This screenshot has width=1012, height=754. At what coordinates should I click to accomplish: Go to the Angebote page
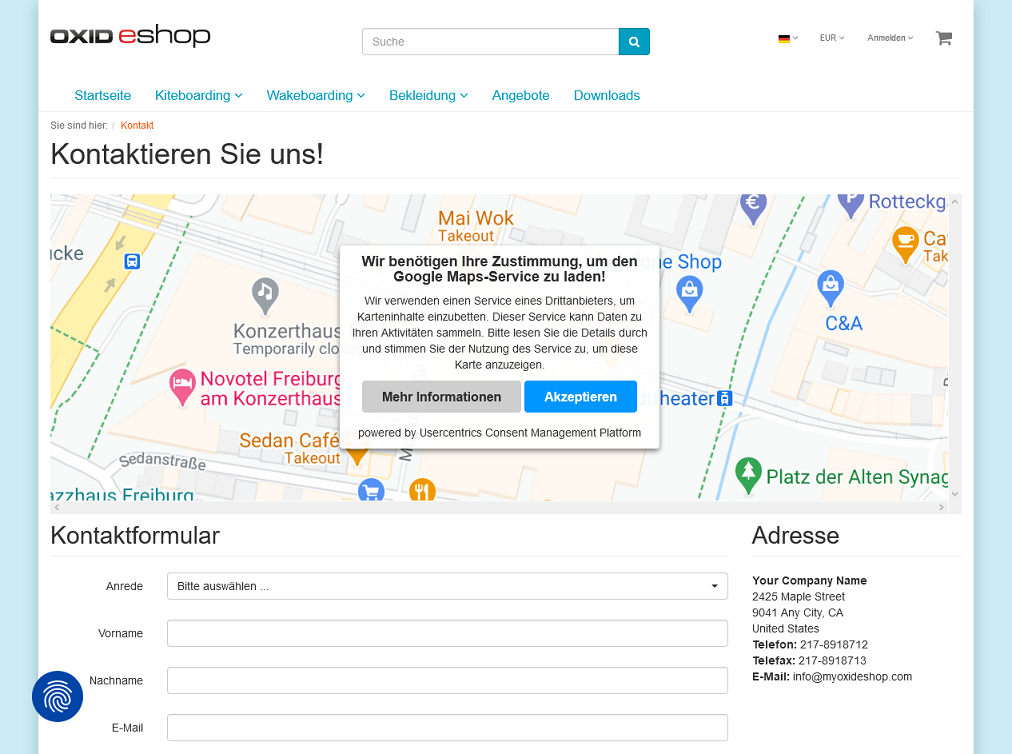(x=520, y=96)
